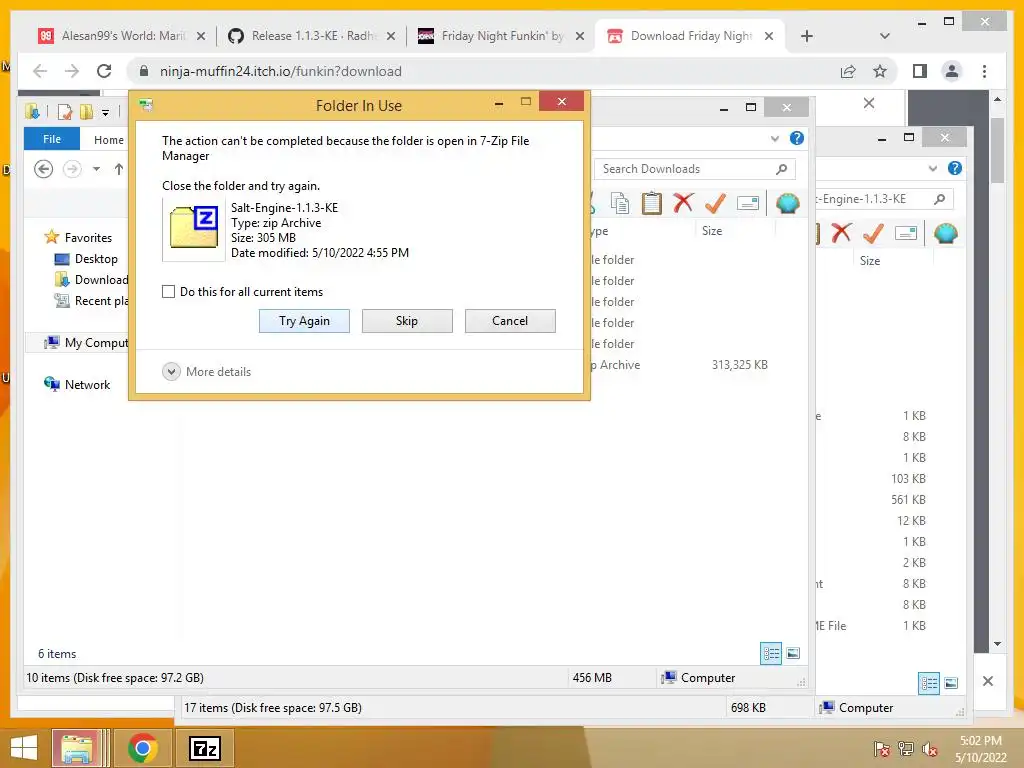Image resolution: width=1024 pixels, height=768 pixels.
Task: Open Customize Quick Access Toolbar dropdown
Action: [x=105, y=112]
